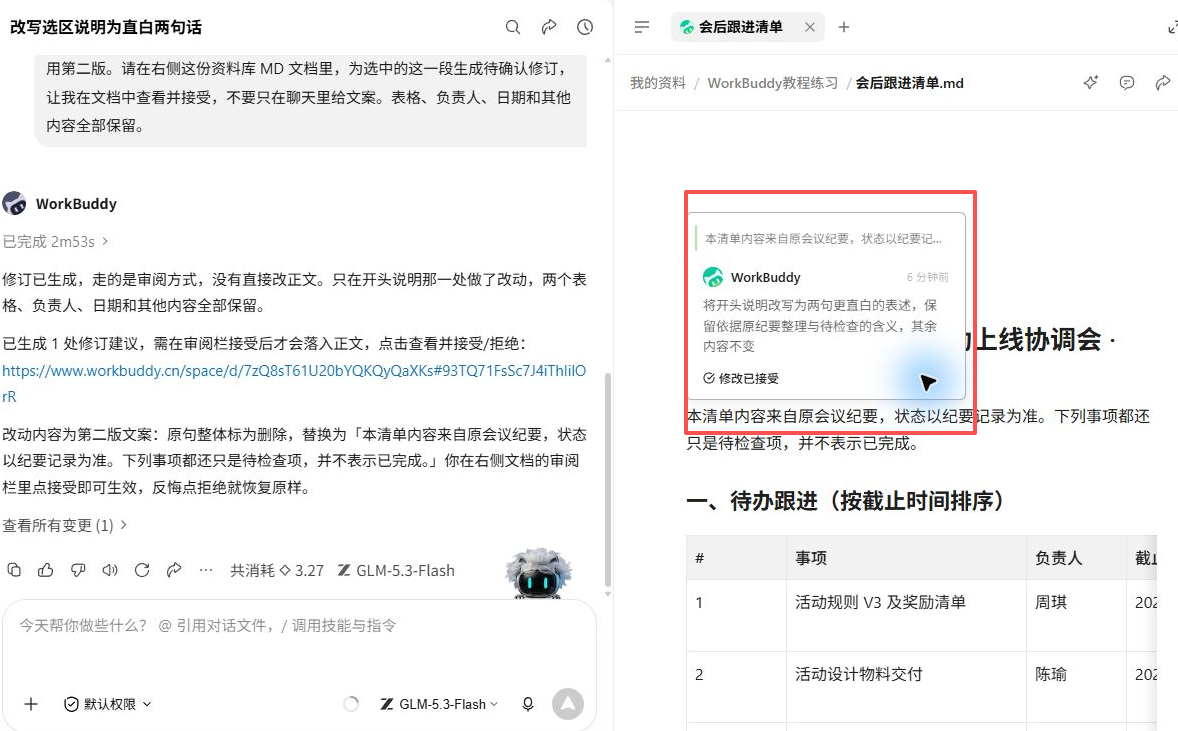Viewport: 1178px width, 731px height.
Task: Expand 查看所有变更 (1)
Action: 65,525
